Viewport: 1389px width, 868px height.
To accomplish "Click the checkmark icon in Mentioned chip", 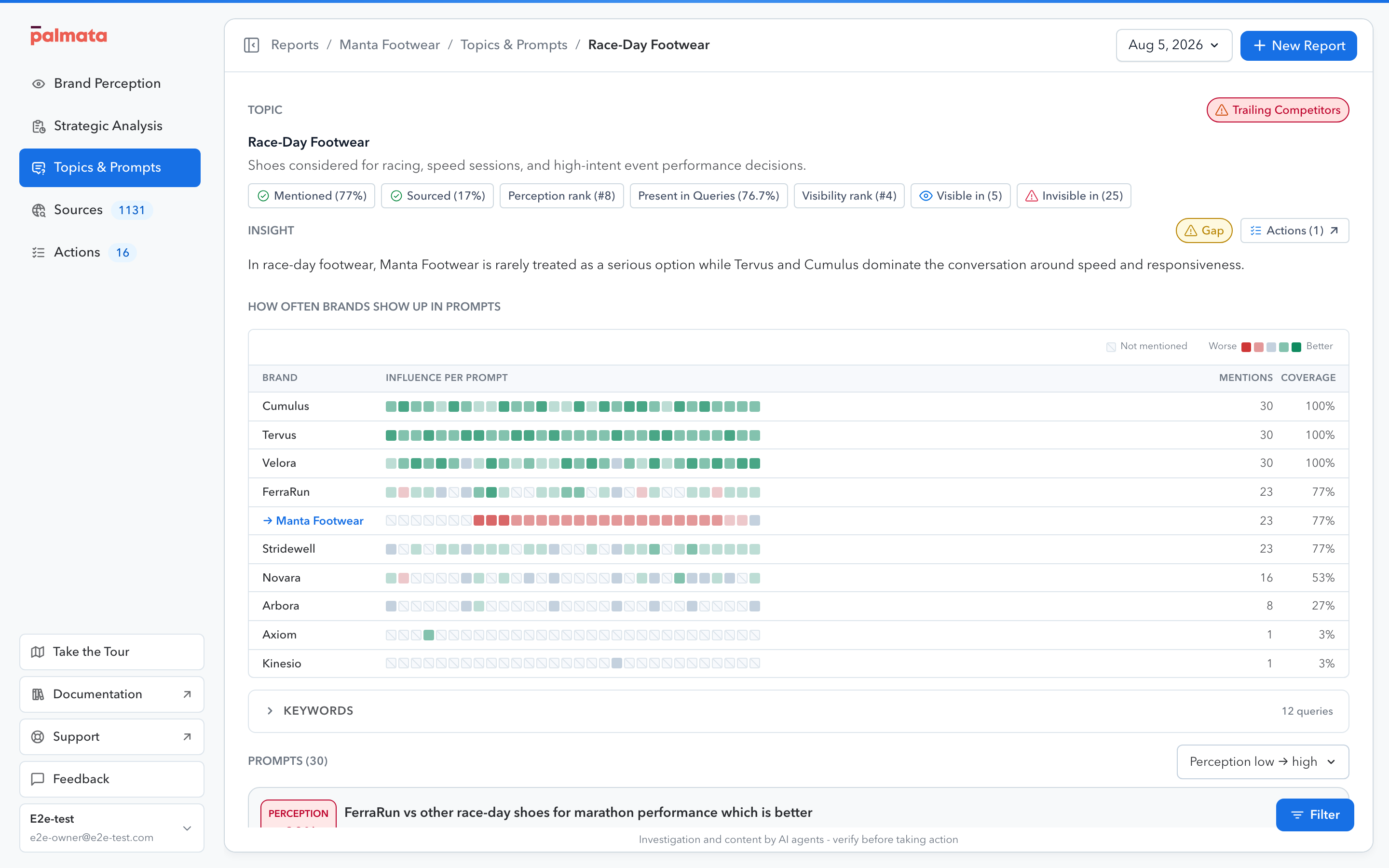I will (263, 196).
